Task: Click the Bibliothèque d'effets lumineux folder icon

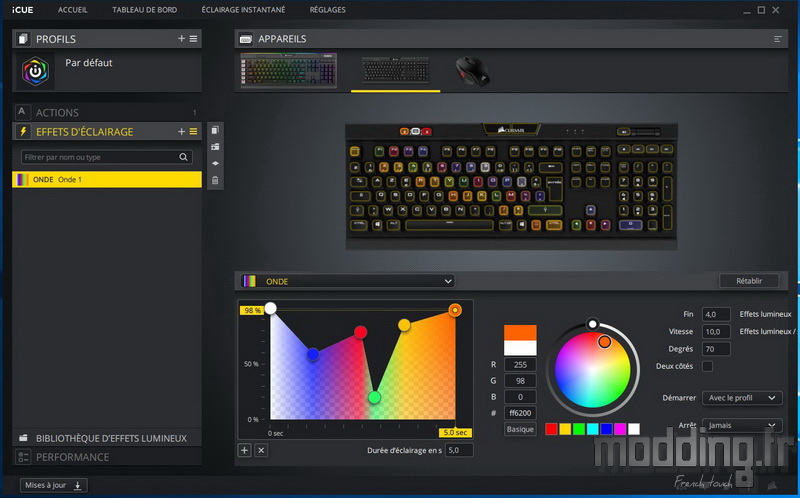Action: pos(23,438)
